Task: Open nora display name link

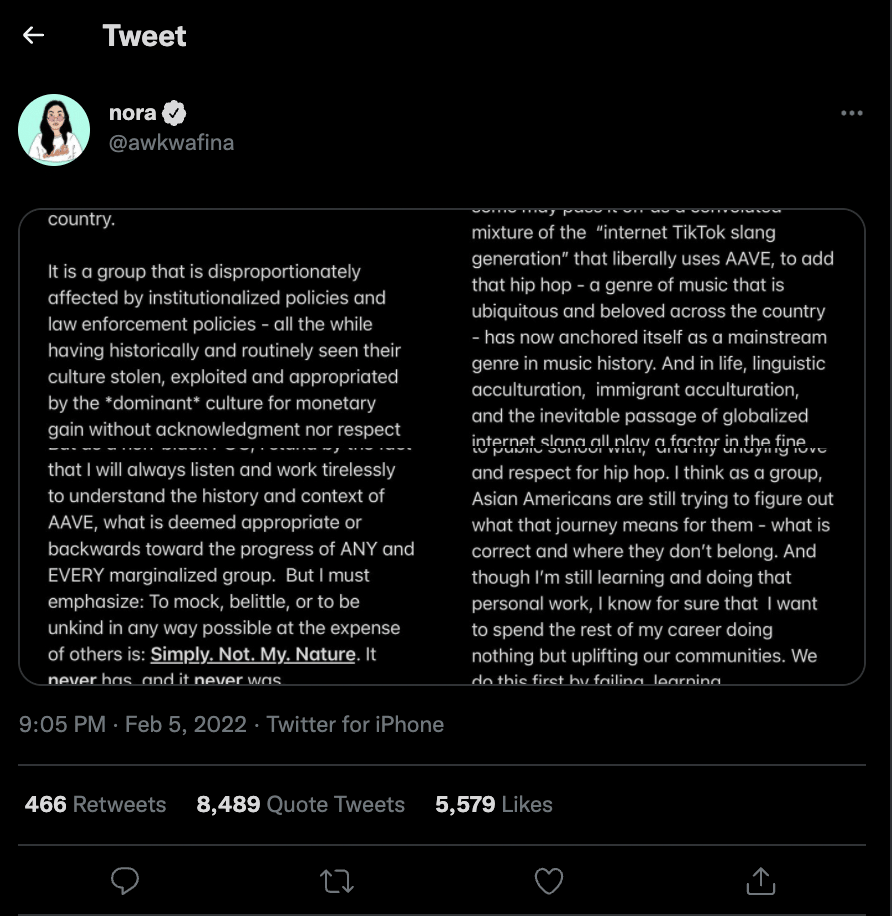Action: [x=133, y=113]
